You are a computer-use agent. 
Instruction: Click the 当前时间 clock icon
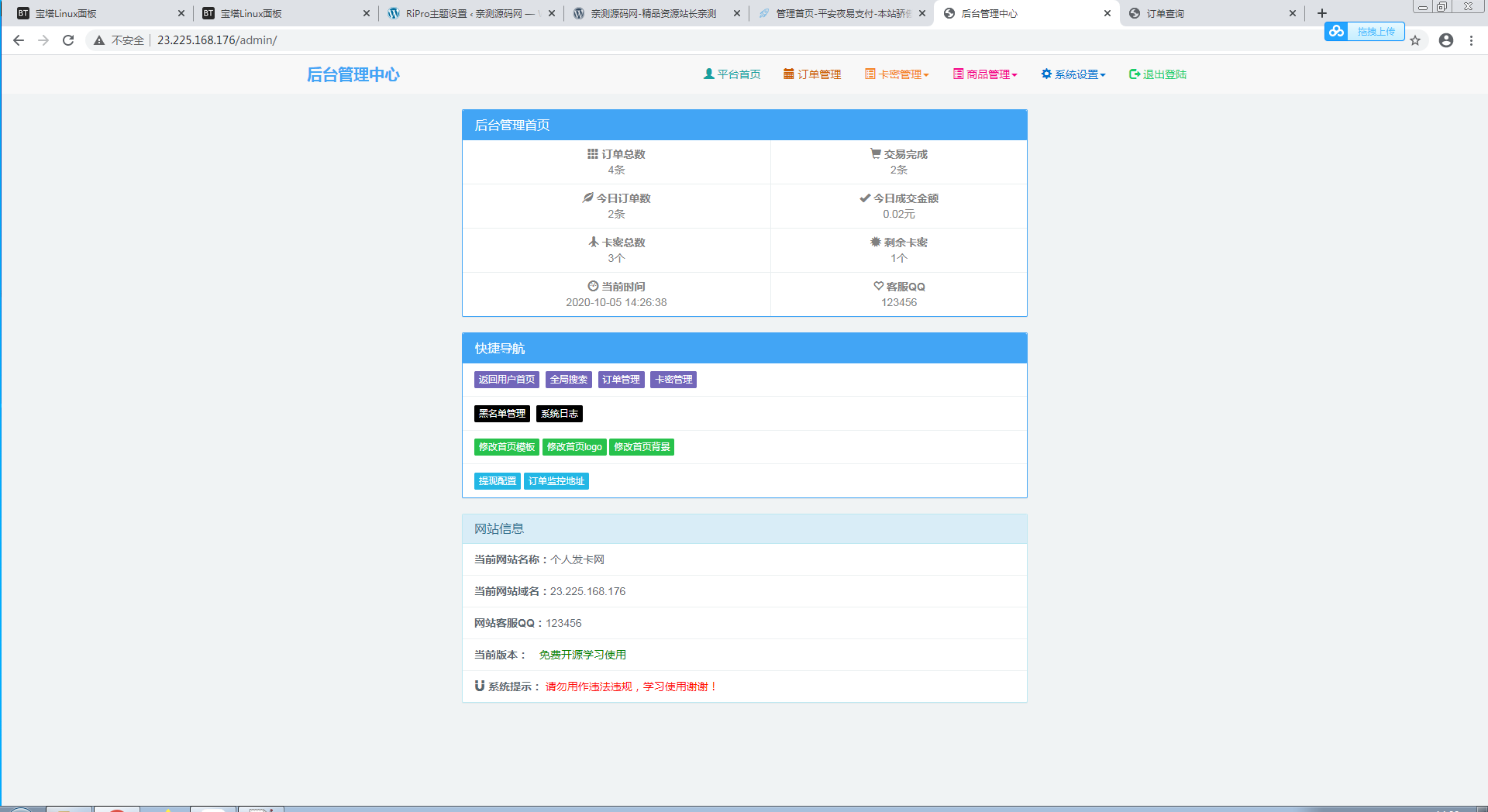[593, 286]
